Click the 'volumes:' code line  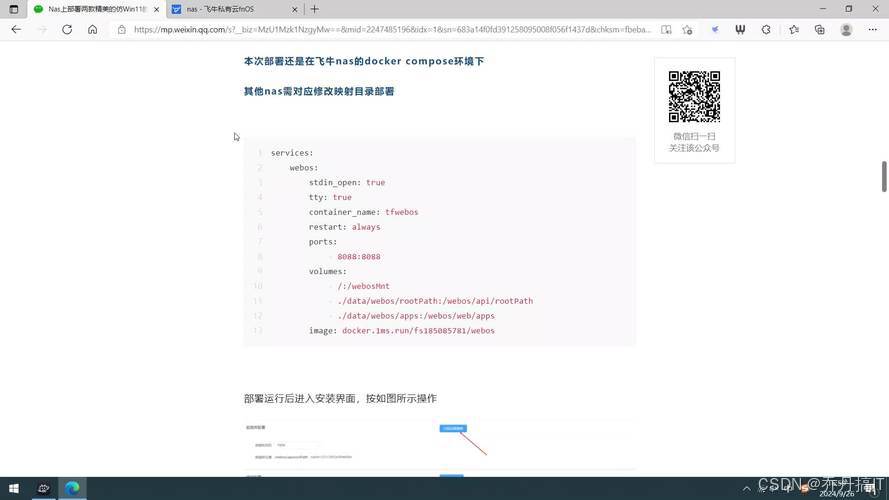pos(328,272)
